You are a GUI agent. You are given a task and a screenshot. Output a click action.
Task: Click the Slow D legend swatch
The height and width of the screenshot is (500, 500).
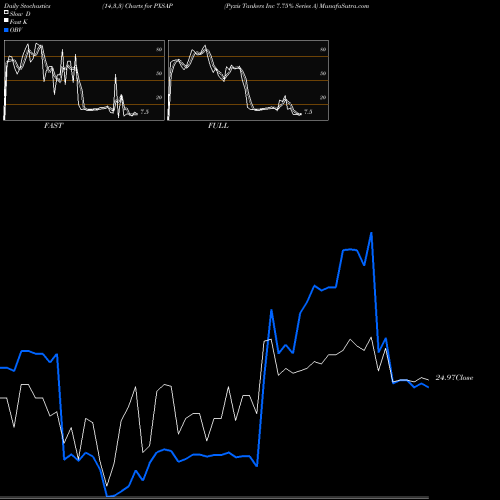click(6, 13)
